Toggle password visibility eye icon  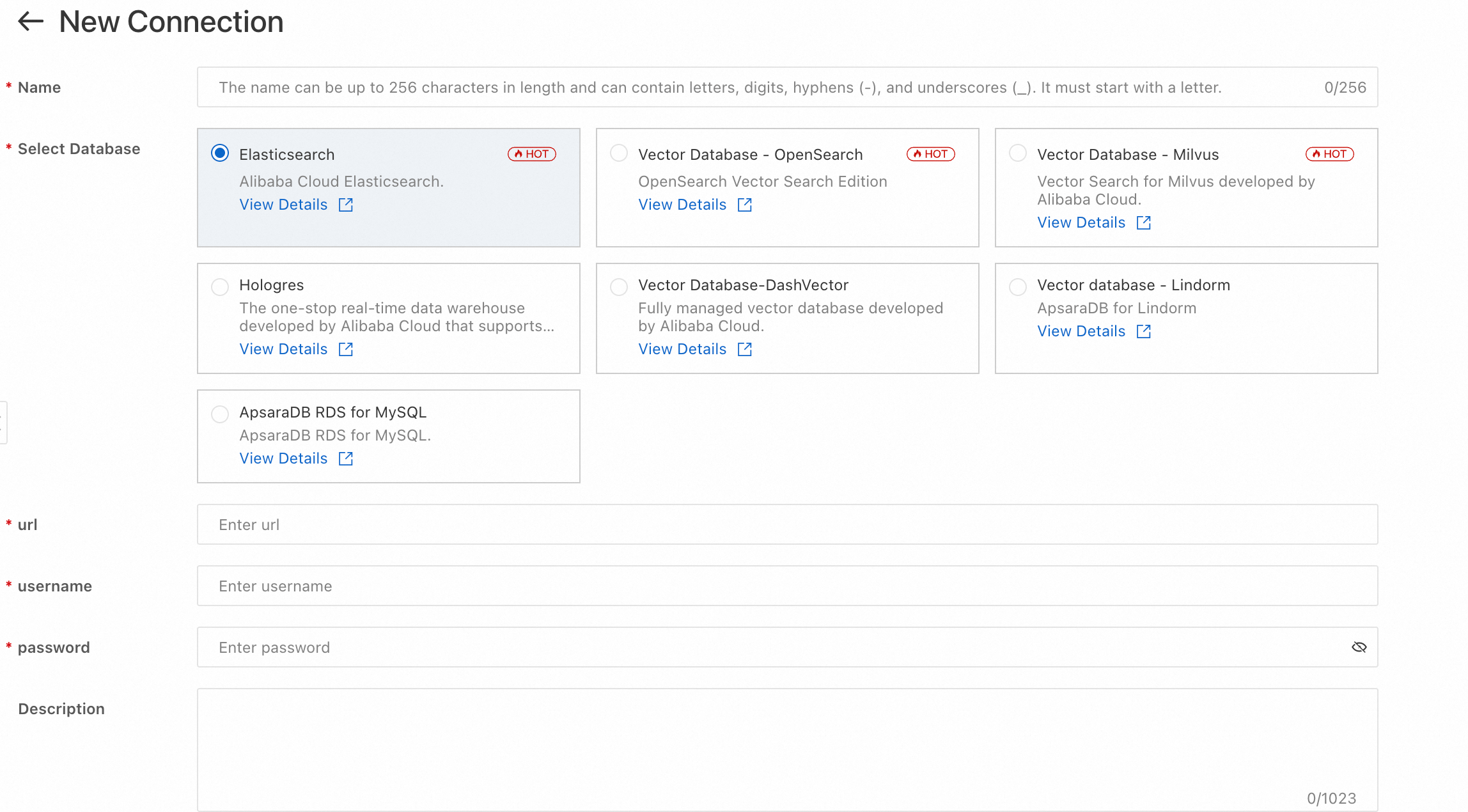pos(1359,647)
